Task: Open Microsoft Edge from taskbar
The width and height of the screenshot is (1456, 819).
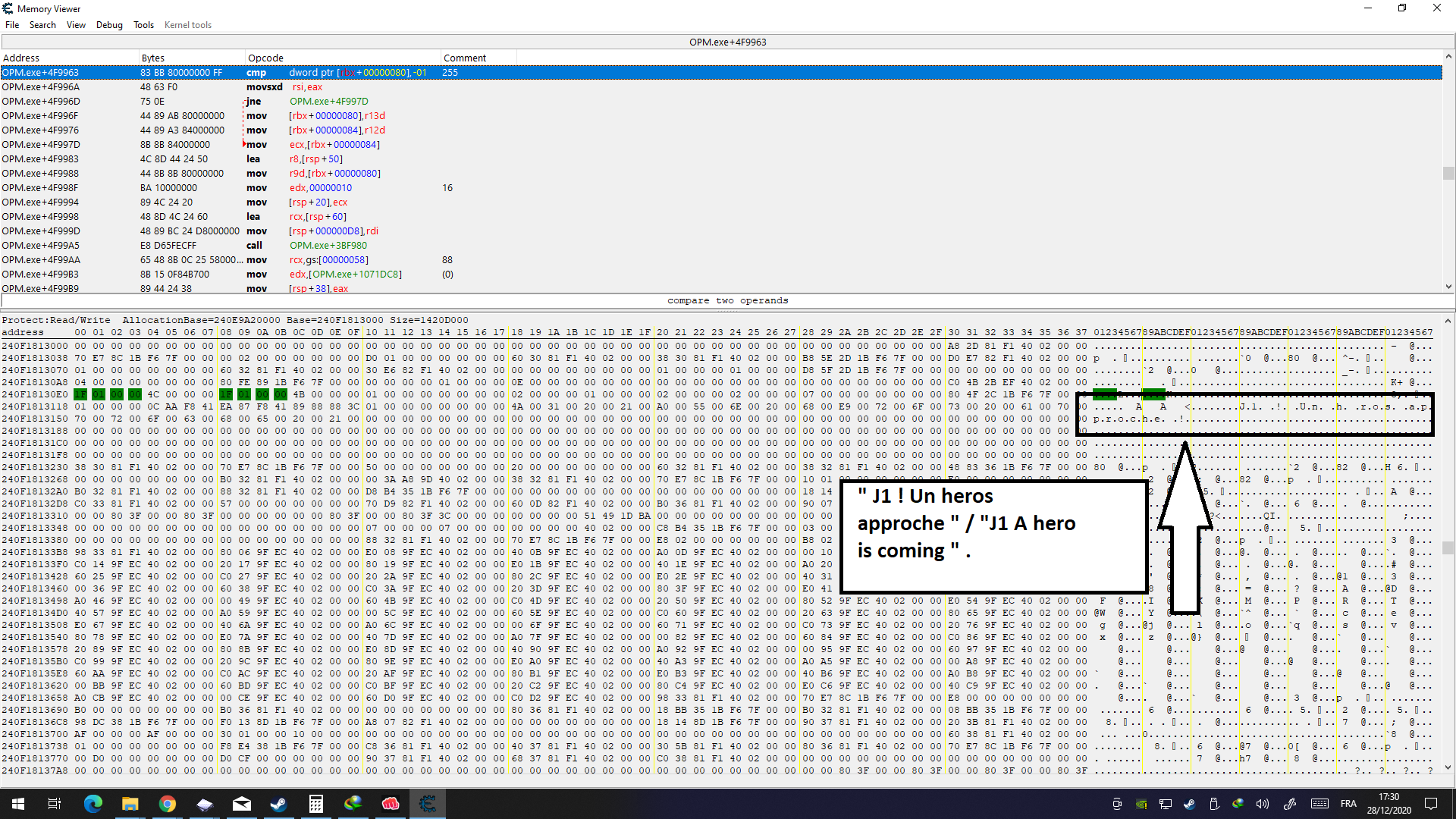Action: (93, 804)
